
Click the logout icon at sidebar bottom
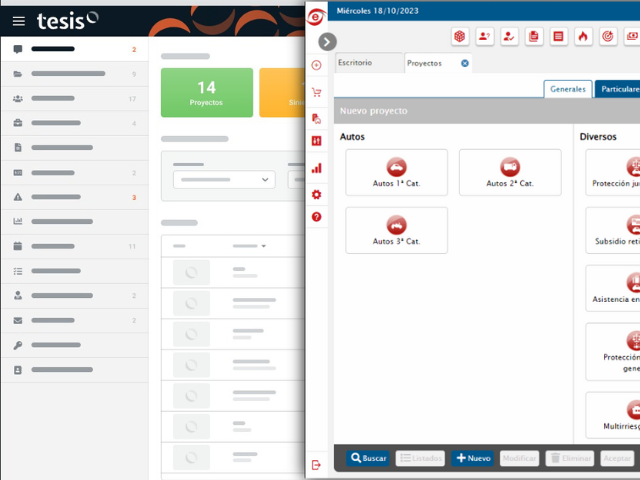(x=317, y=464)
